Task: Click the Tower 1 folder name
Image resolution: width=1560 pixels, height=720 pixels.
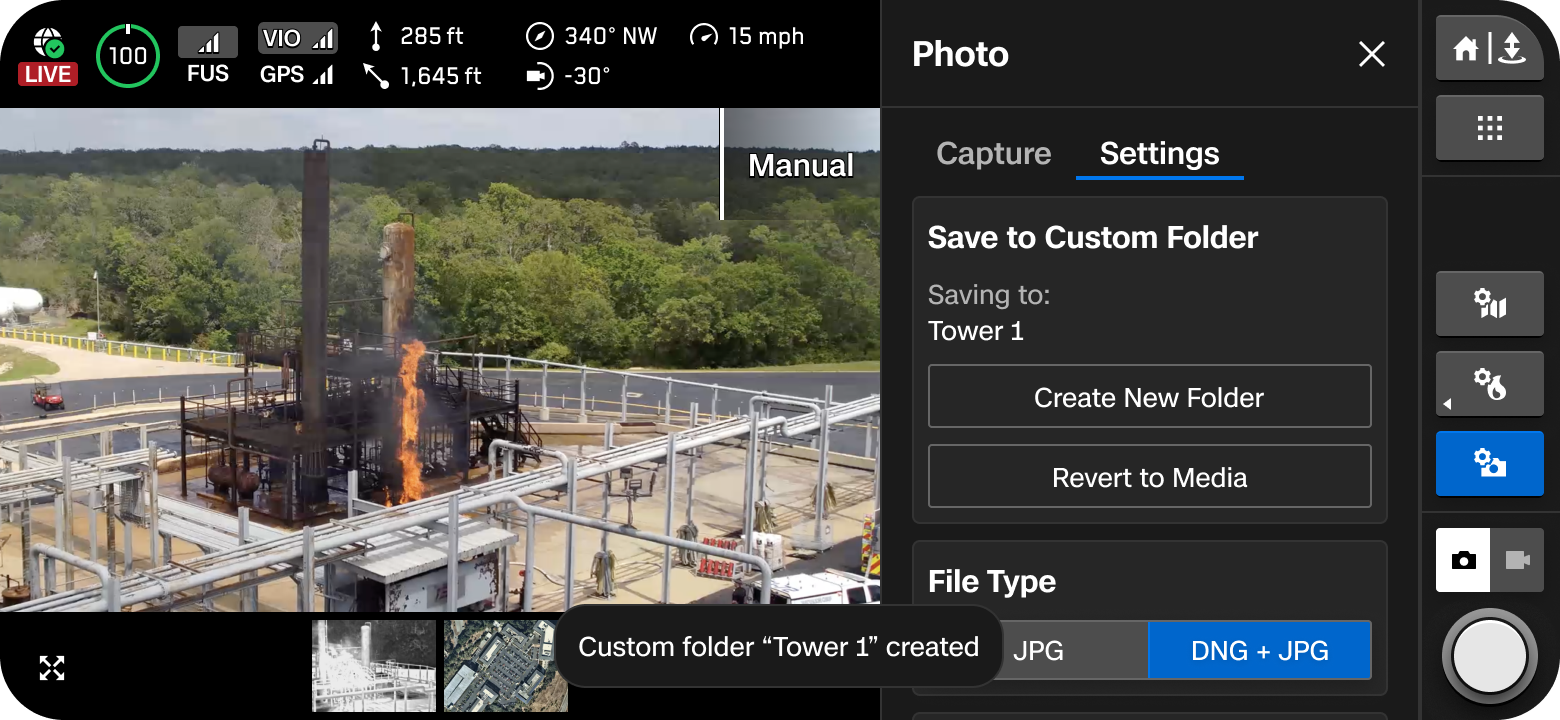Action: point(976,331)
